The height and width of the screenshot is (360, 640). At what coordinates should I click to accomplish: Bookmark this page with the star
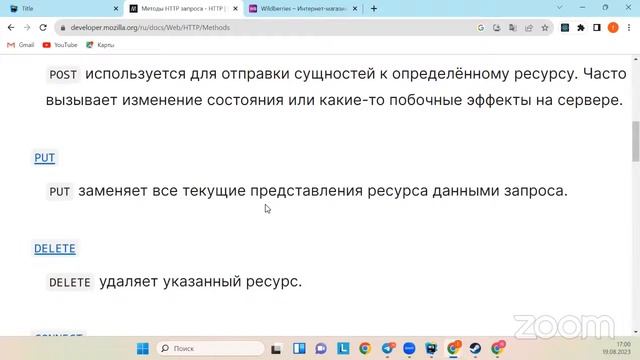point(544,28)
